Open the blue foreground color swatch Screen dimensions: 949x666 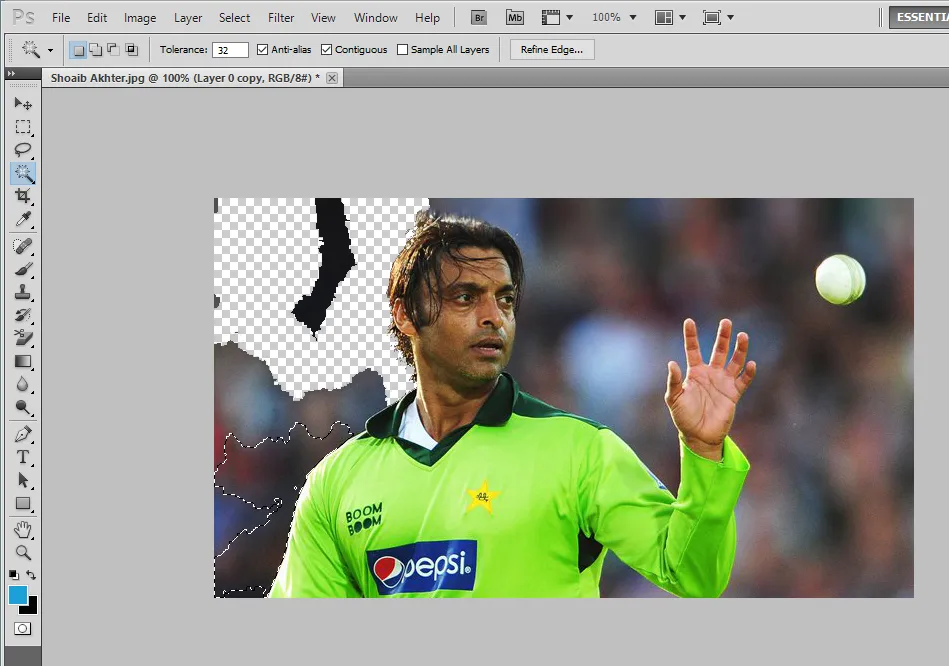point(17,595)
